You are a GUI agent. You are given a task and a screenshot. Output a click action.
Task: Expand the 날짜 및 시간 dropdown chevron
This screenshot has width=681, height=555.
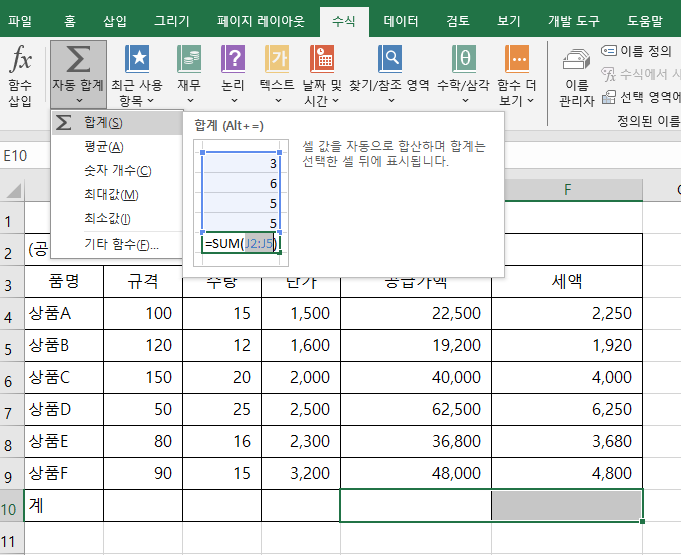coord(335,101)
